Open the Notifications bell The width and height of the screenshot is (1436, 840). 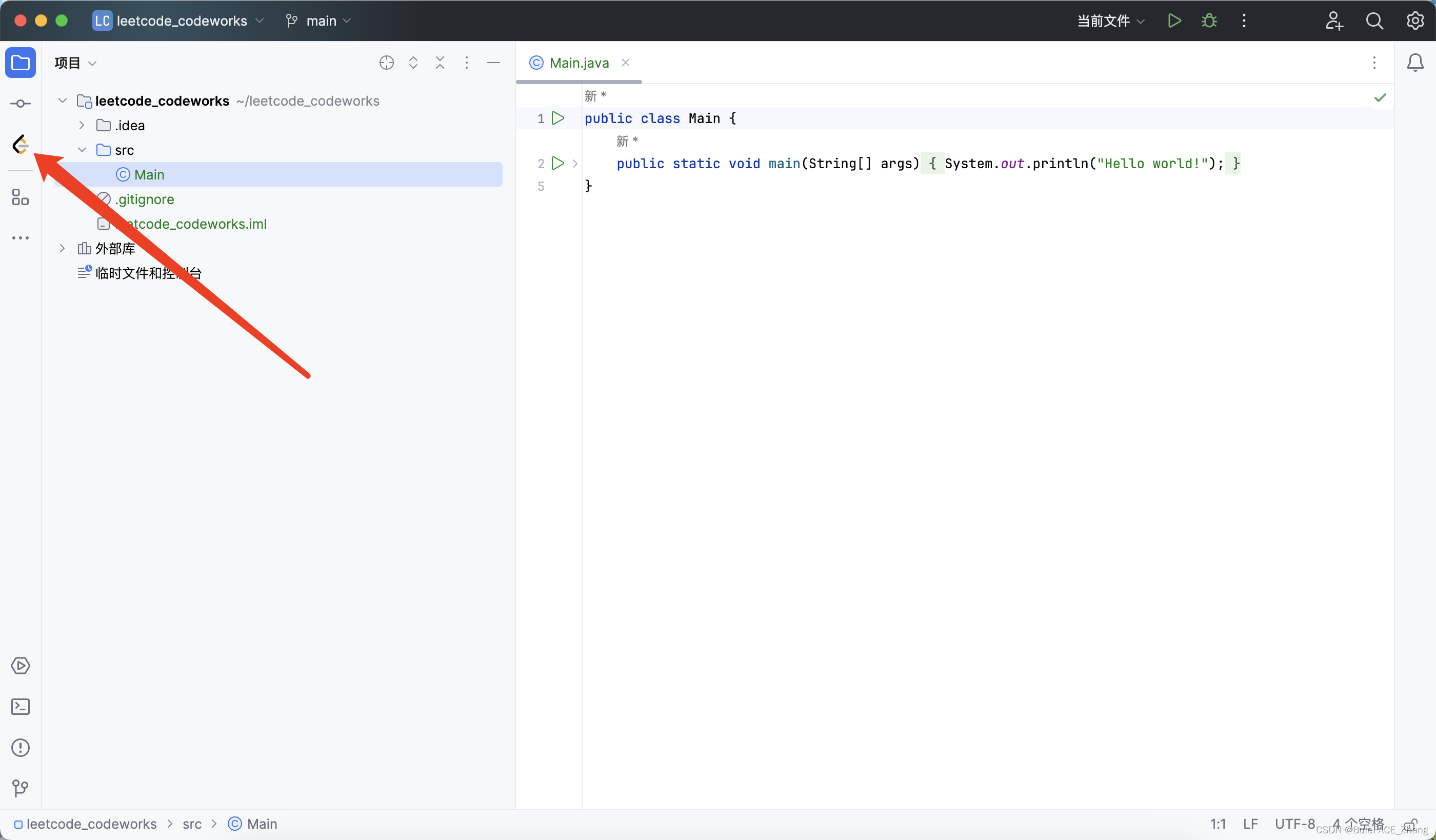1415,63
